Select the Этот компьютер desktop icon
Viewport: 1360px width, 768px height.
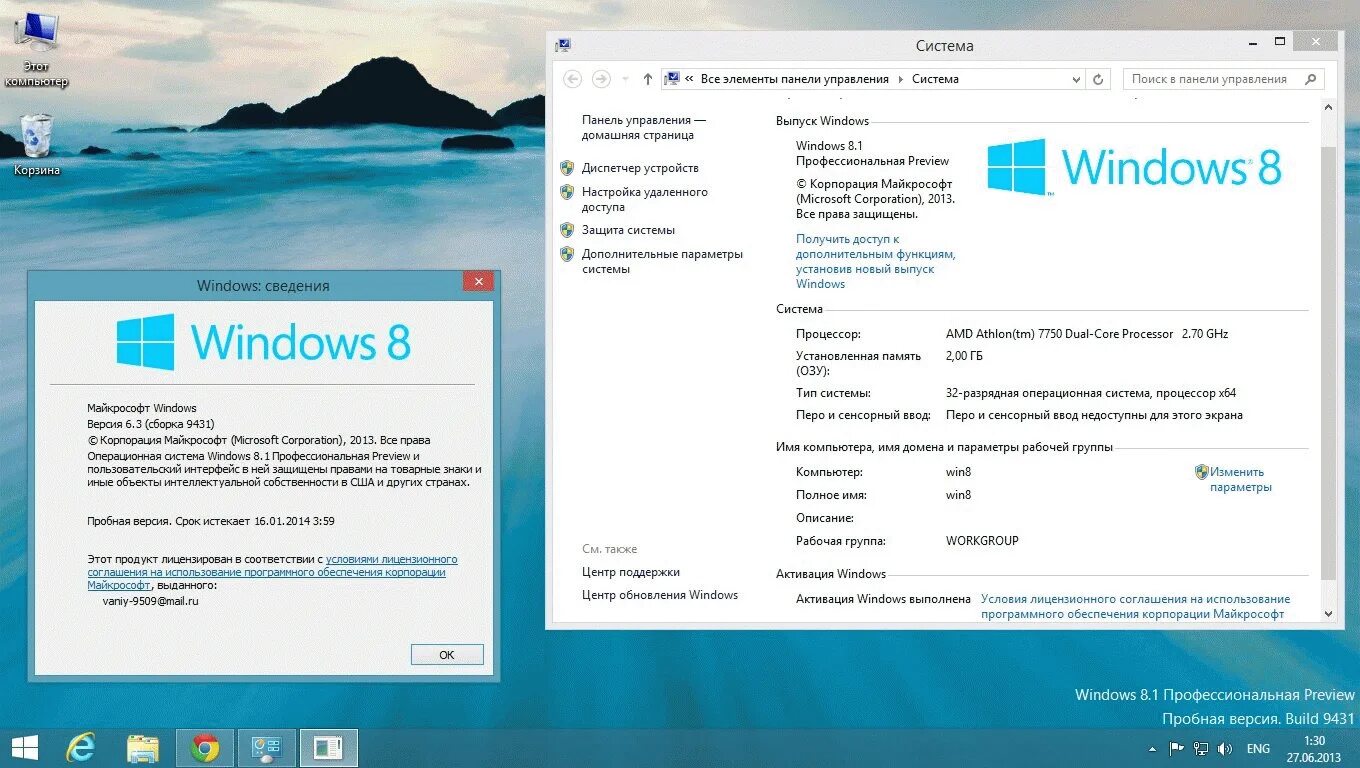pos(36,48)
